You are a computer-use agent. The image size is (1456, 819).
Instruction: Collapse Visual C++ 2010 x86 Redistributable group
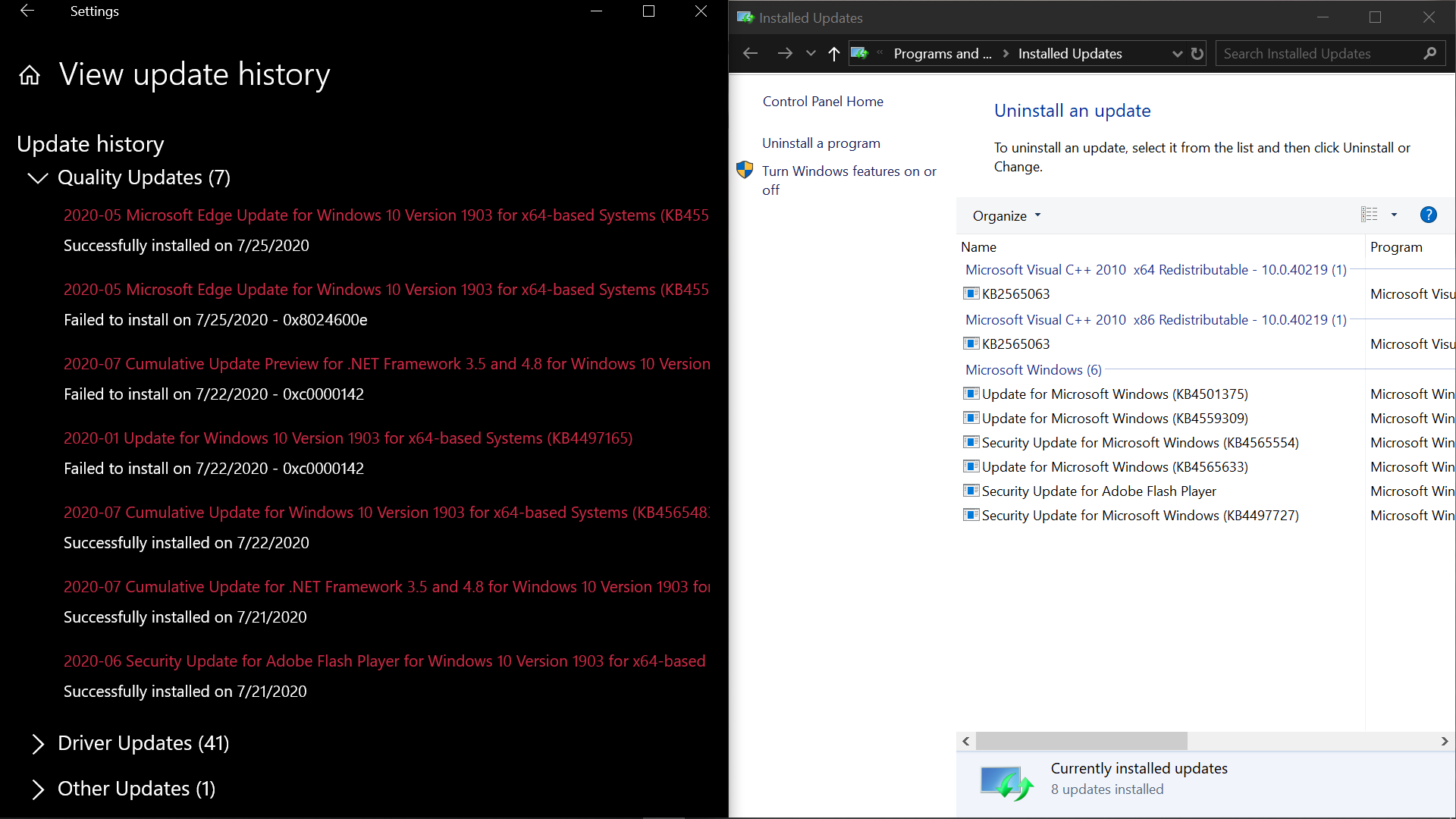(1156, 320)
